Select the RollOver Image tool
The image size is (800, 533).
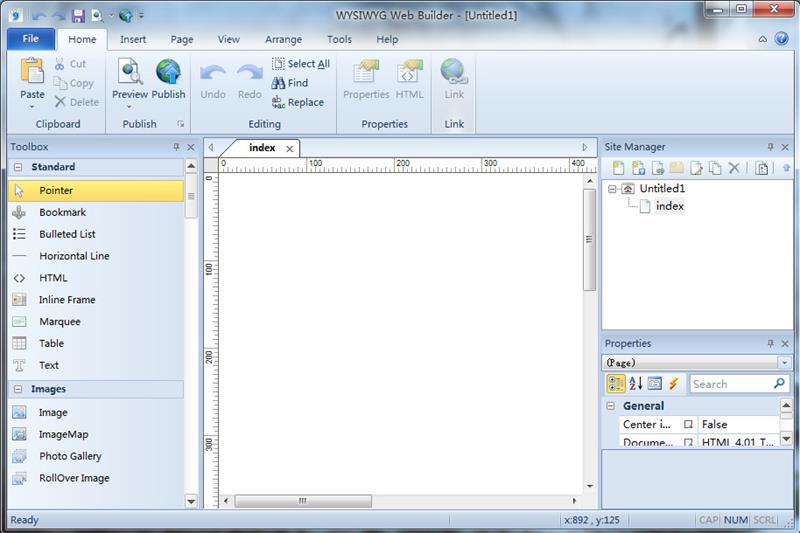(x=96, y=478)
